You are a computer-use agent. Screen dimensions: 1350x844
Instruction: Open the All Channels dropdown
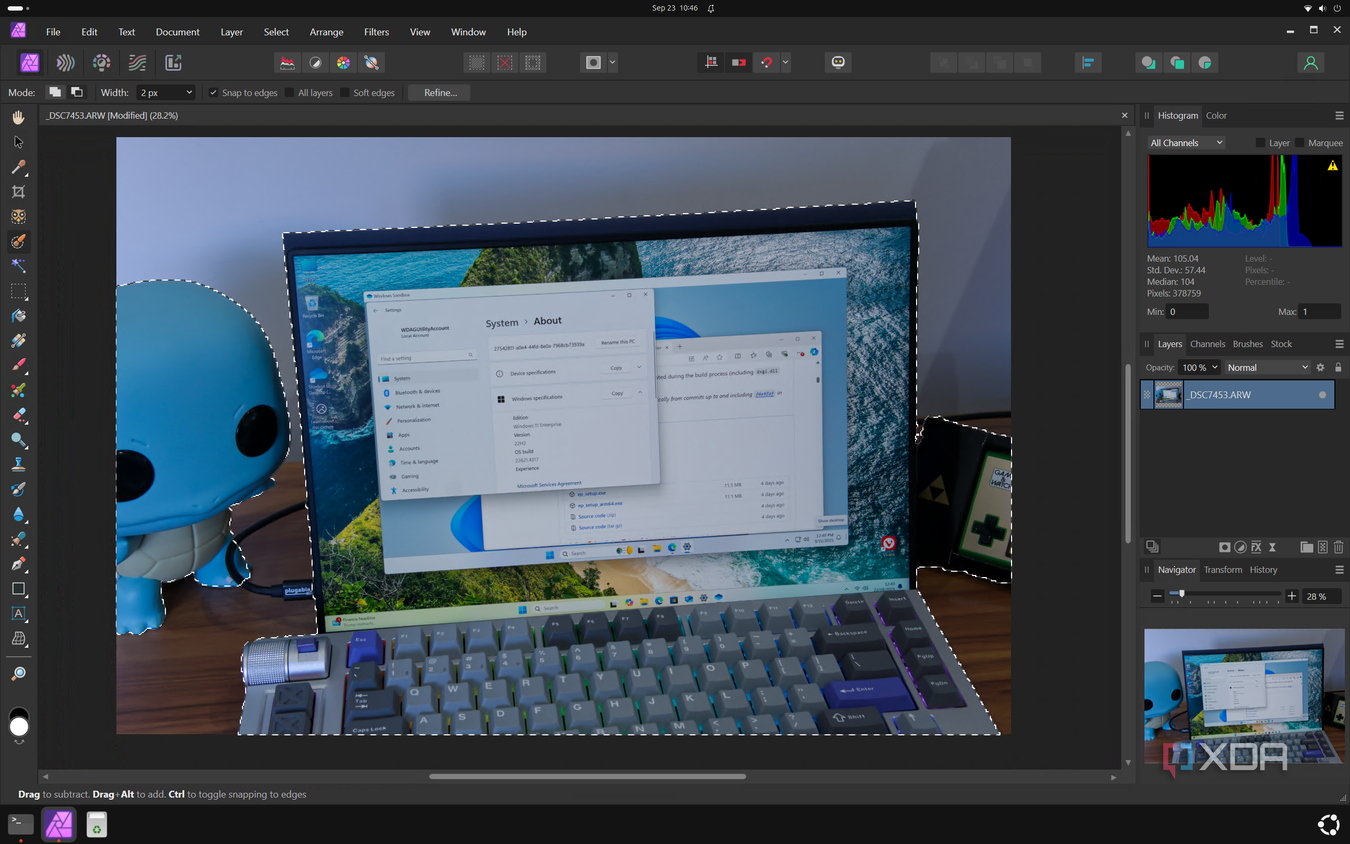point(1186,143)
